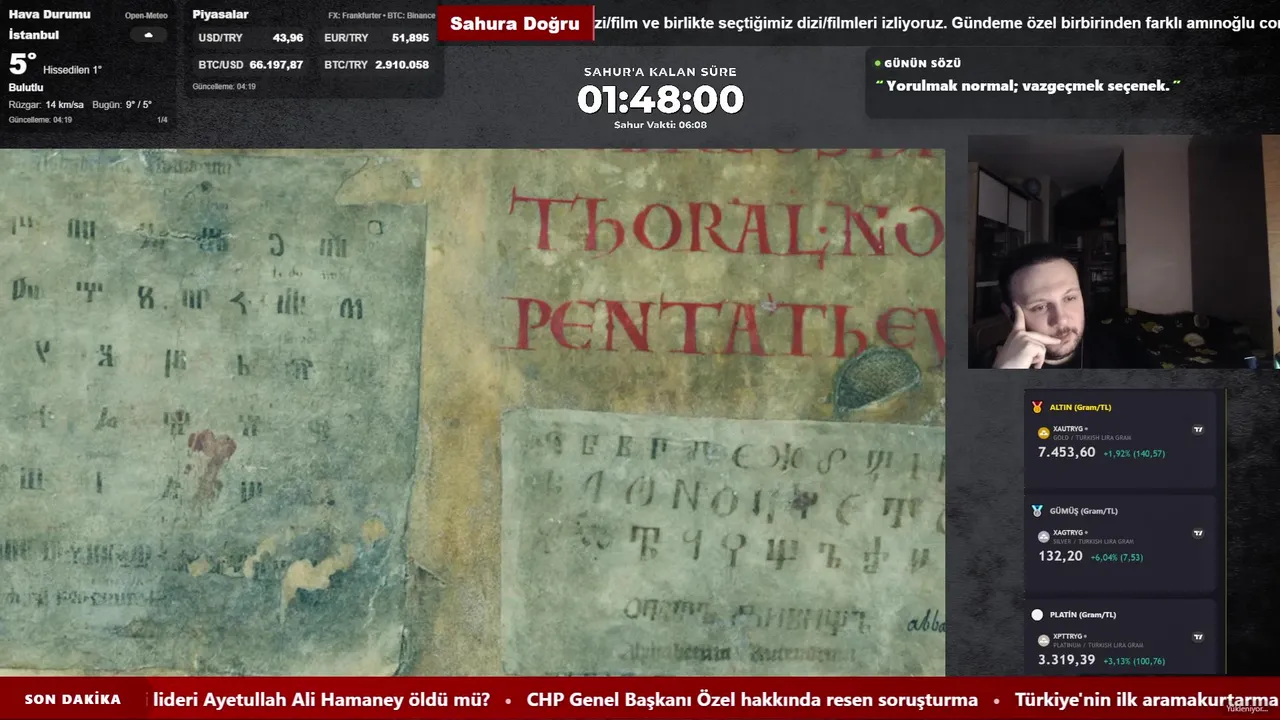Open the XAGTRYG symbol link
This screenshot has height=720, width=1280.
pos(1068,533)
